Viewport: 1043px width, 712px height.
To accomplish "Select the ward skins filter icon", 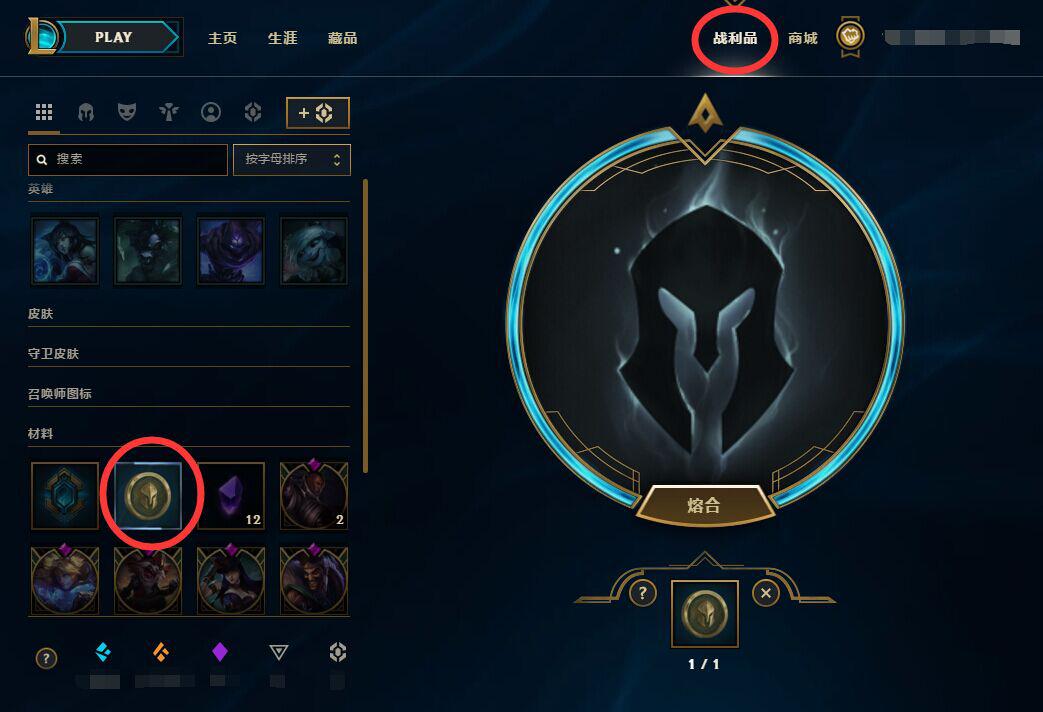I will [x=169, y=112].
